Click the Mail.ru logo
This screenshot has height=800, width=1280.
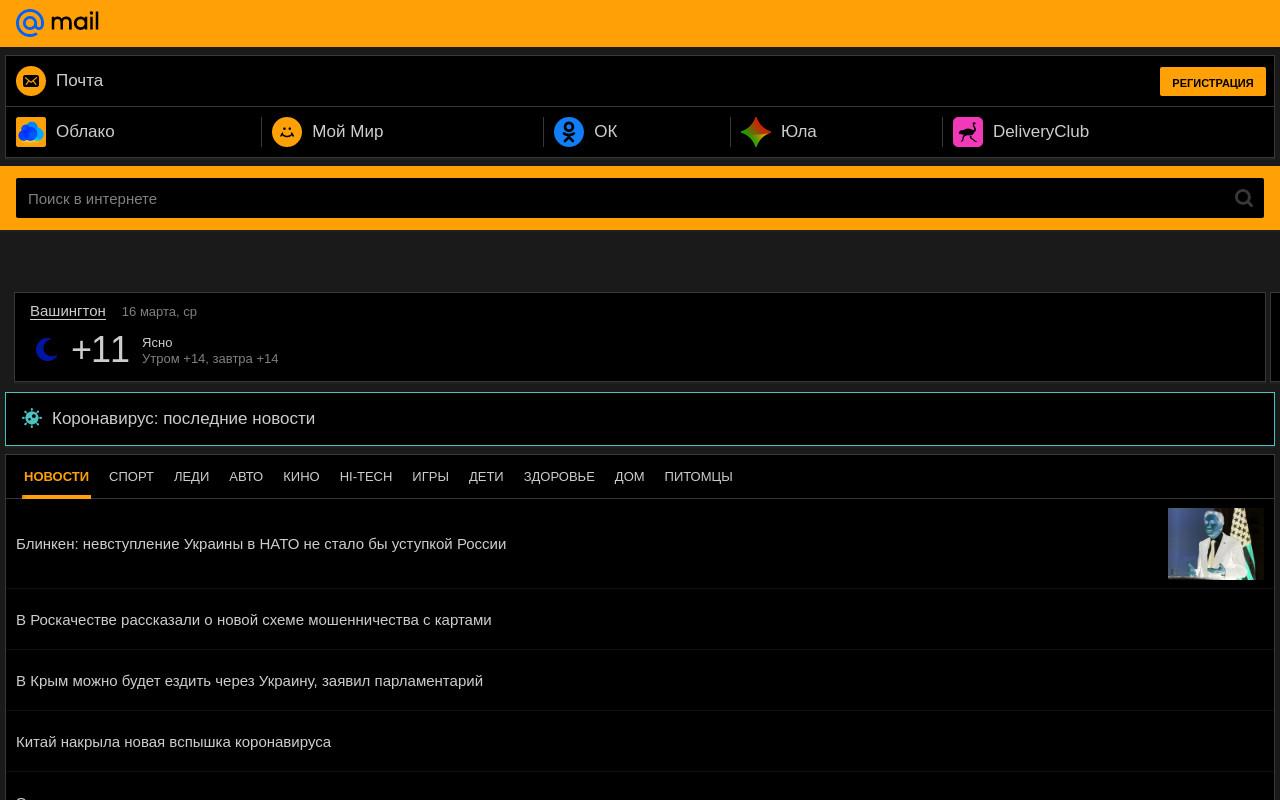click(x=57, y=22)
